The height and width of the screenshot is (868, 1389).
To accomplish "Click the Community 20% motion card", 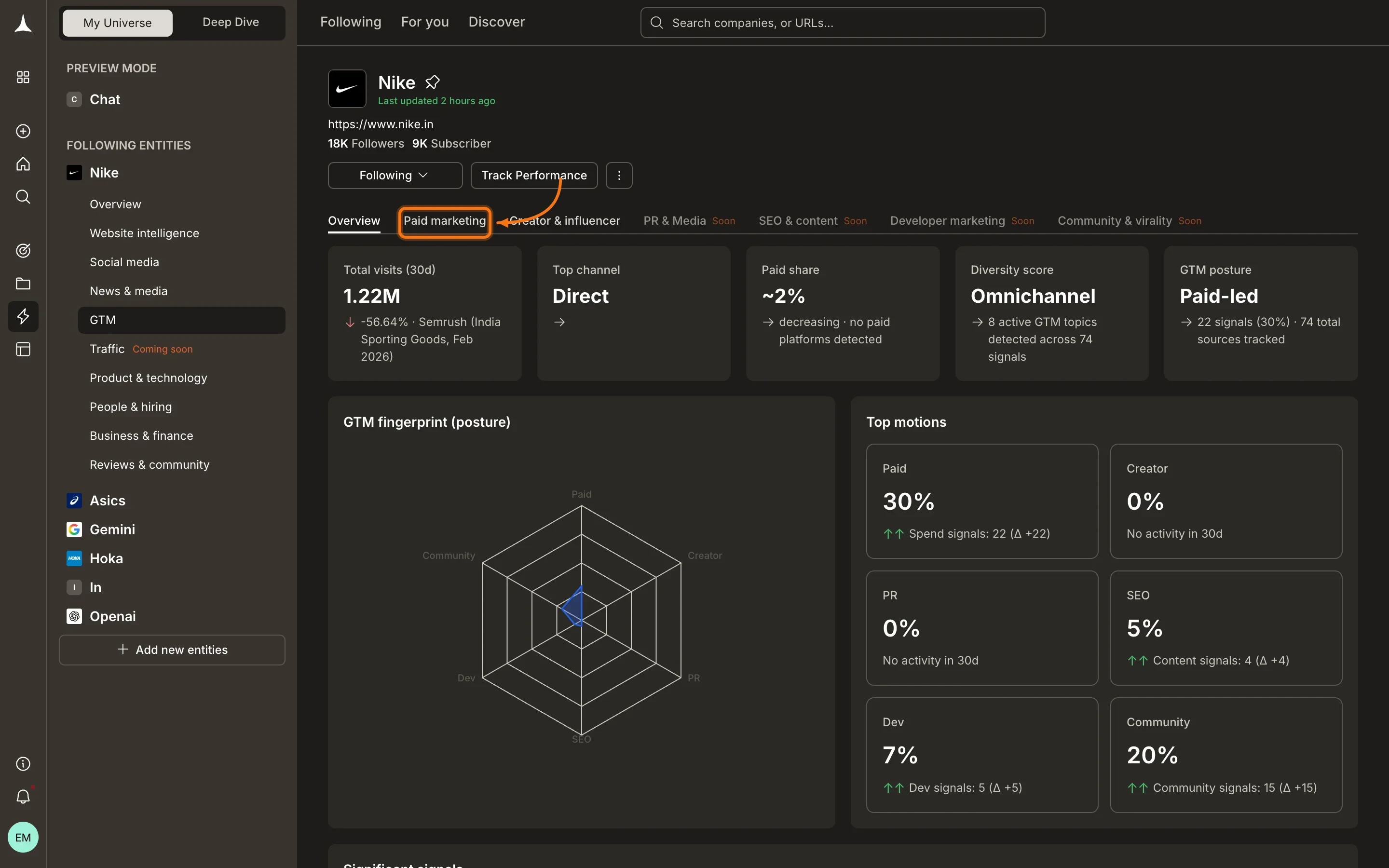I will point(1226,755).
